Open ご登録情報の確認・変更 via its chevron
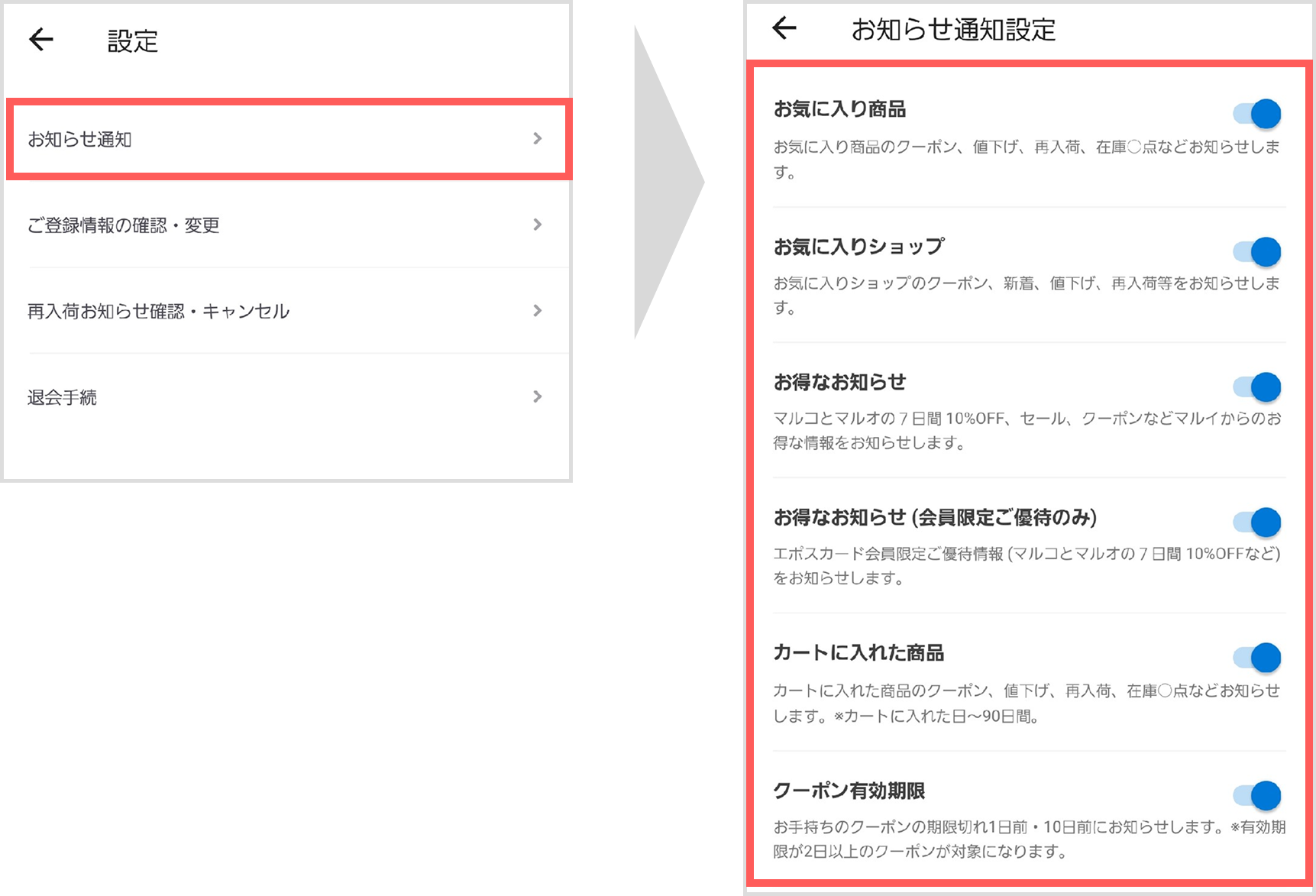1316x896 pixels. click(x=538, y=225)
